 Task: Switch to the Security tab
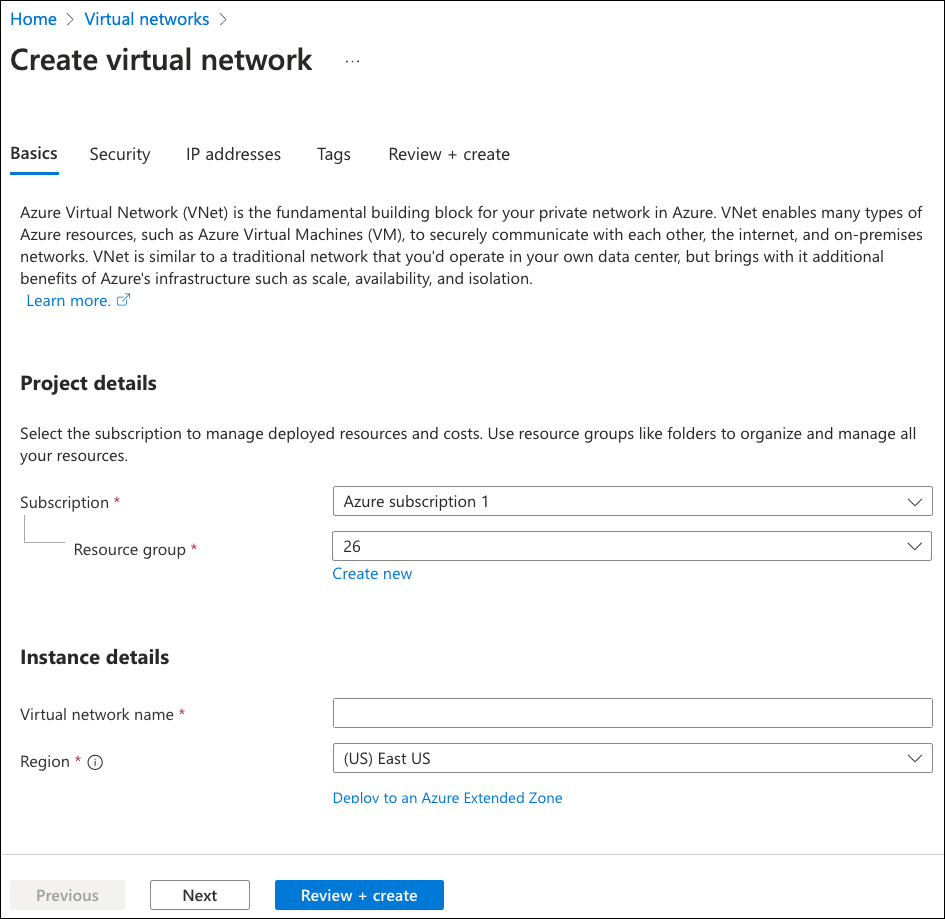click(120, 154)
